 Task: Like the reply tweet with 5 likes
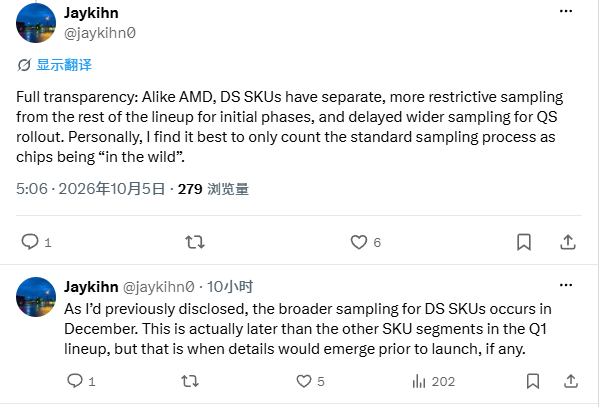click(x=304, y=381)
